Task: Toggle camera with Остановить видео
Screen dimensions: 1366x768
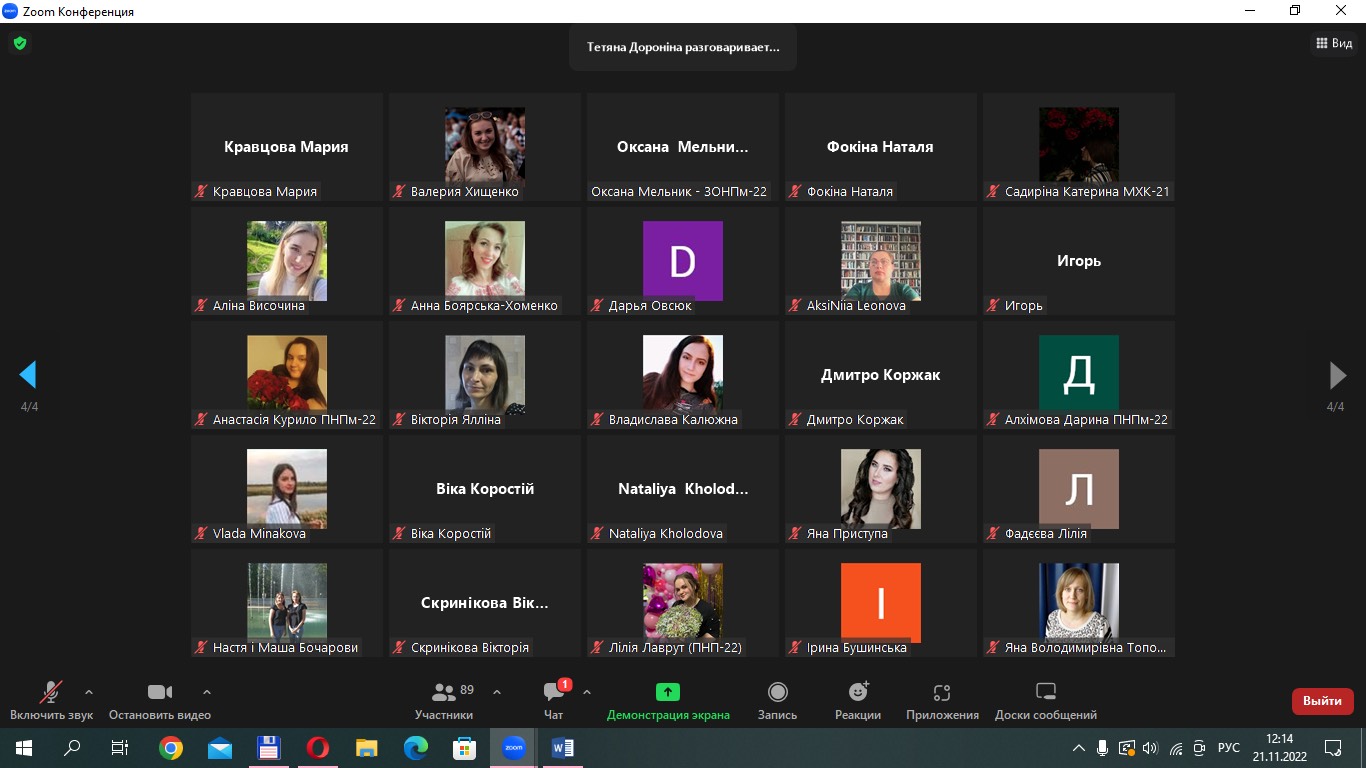Action: coord(159,692)
